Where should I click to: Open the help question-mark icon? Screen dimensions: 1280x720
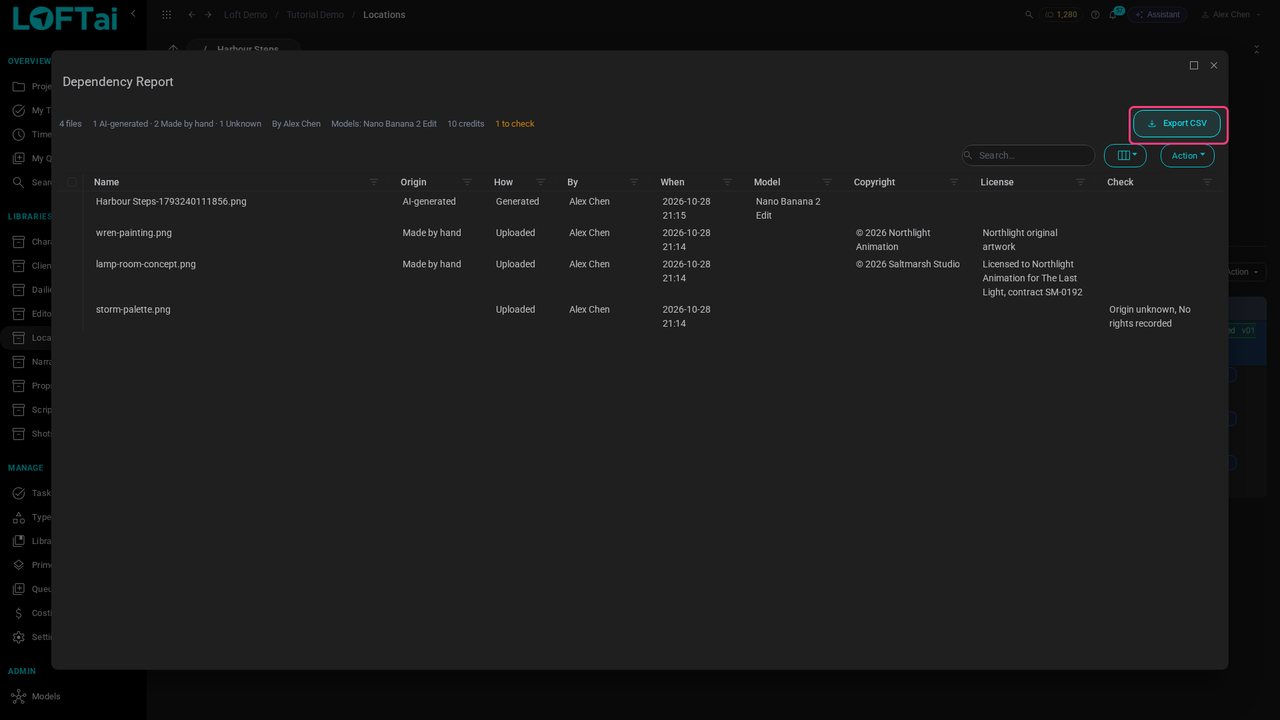pyautogui.click(x=1095, y=15)
